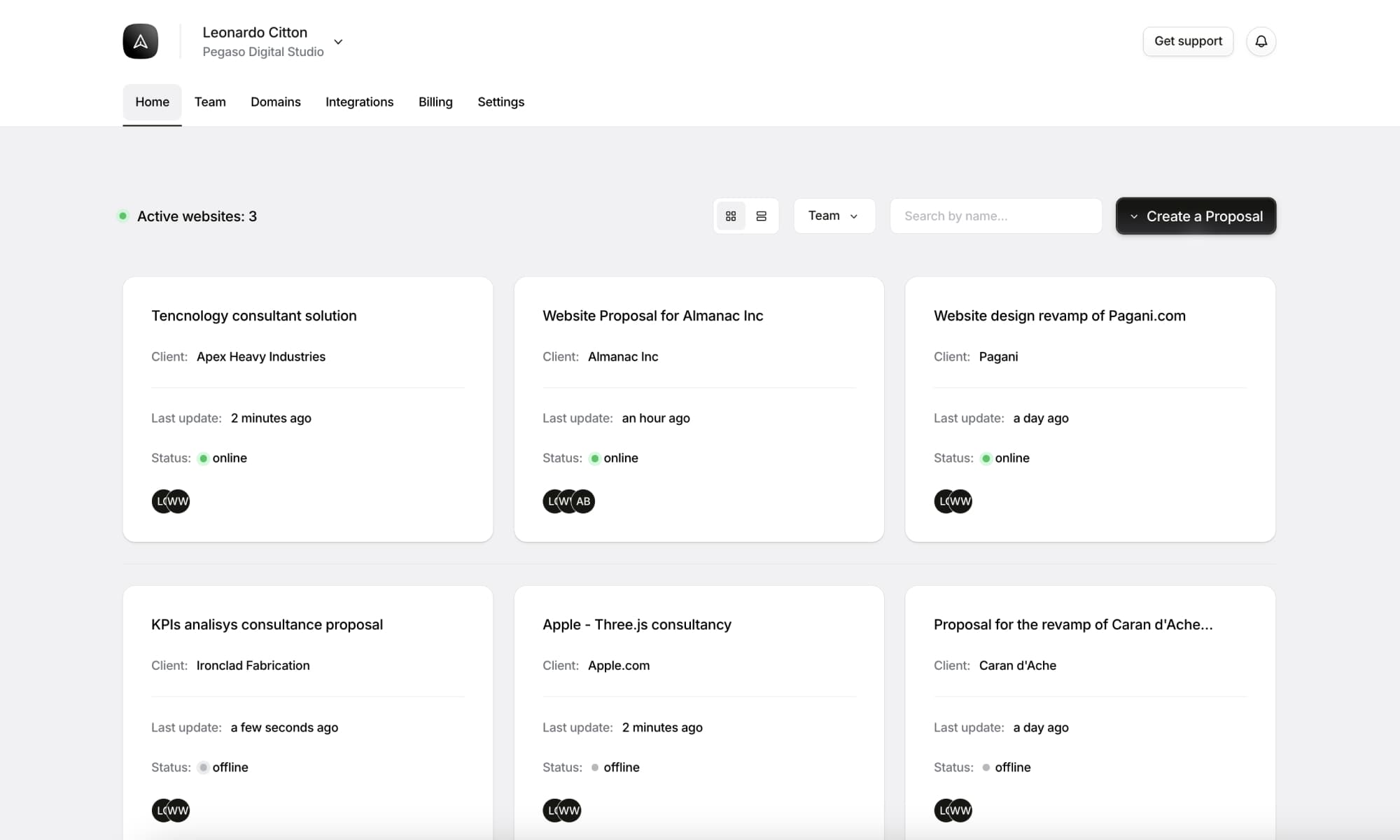Click WW avatar on Apple.com card
The image size is (1400, 840).
569,811
